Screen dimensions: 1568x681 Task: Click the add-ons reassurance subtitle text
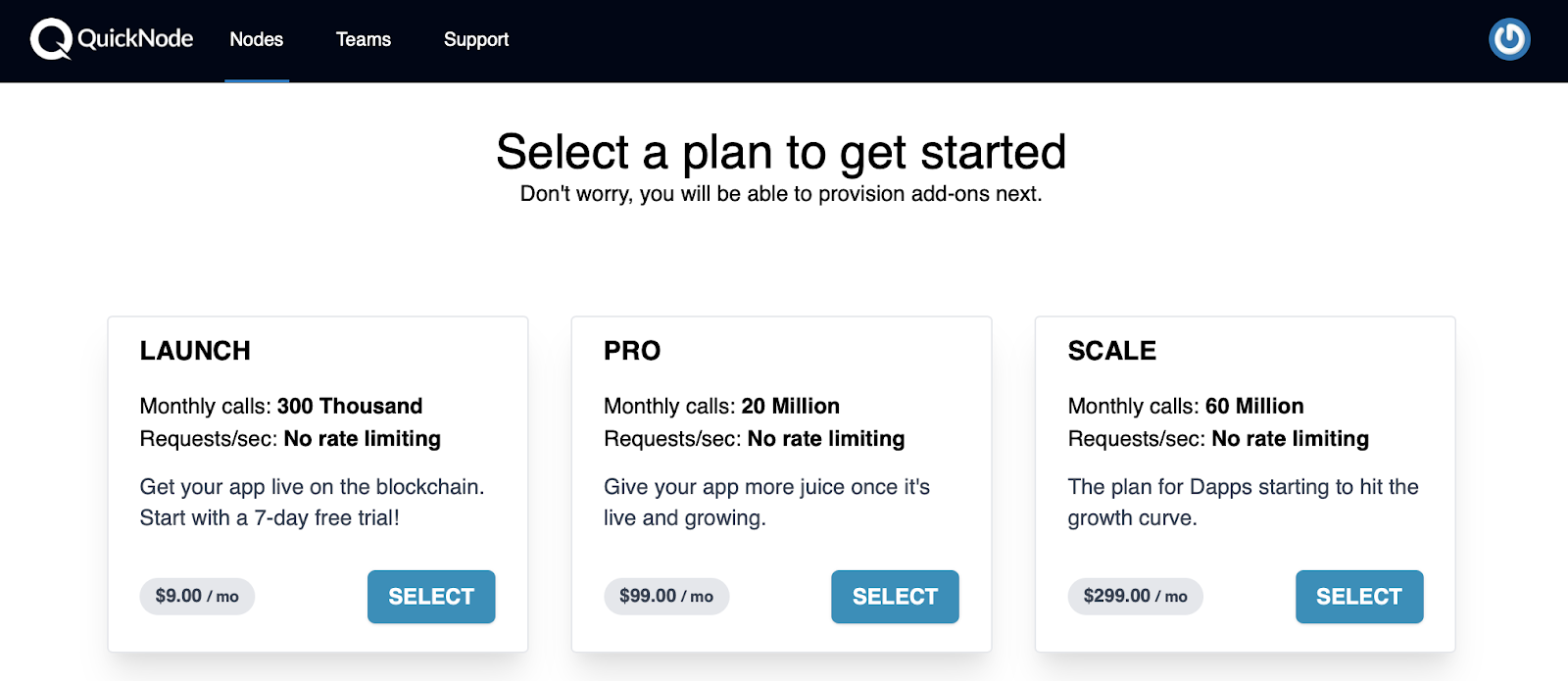(781, 194)
